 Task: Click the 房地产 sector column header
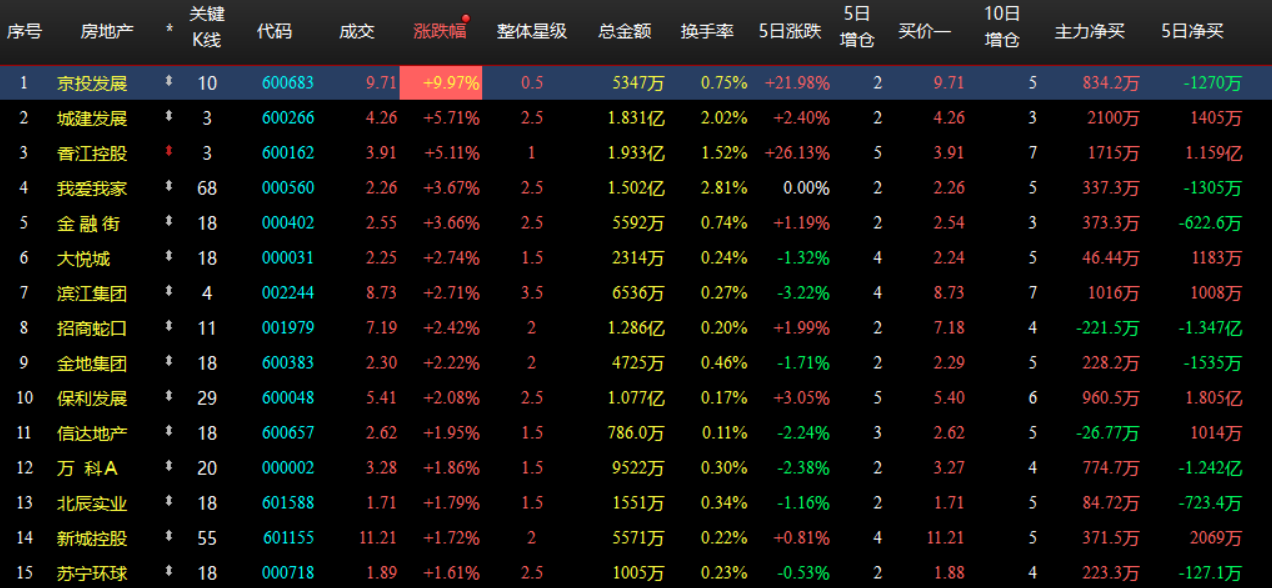pos(107,31)
